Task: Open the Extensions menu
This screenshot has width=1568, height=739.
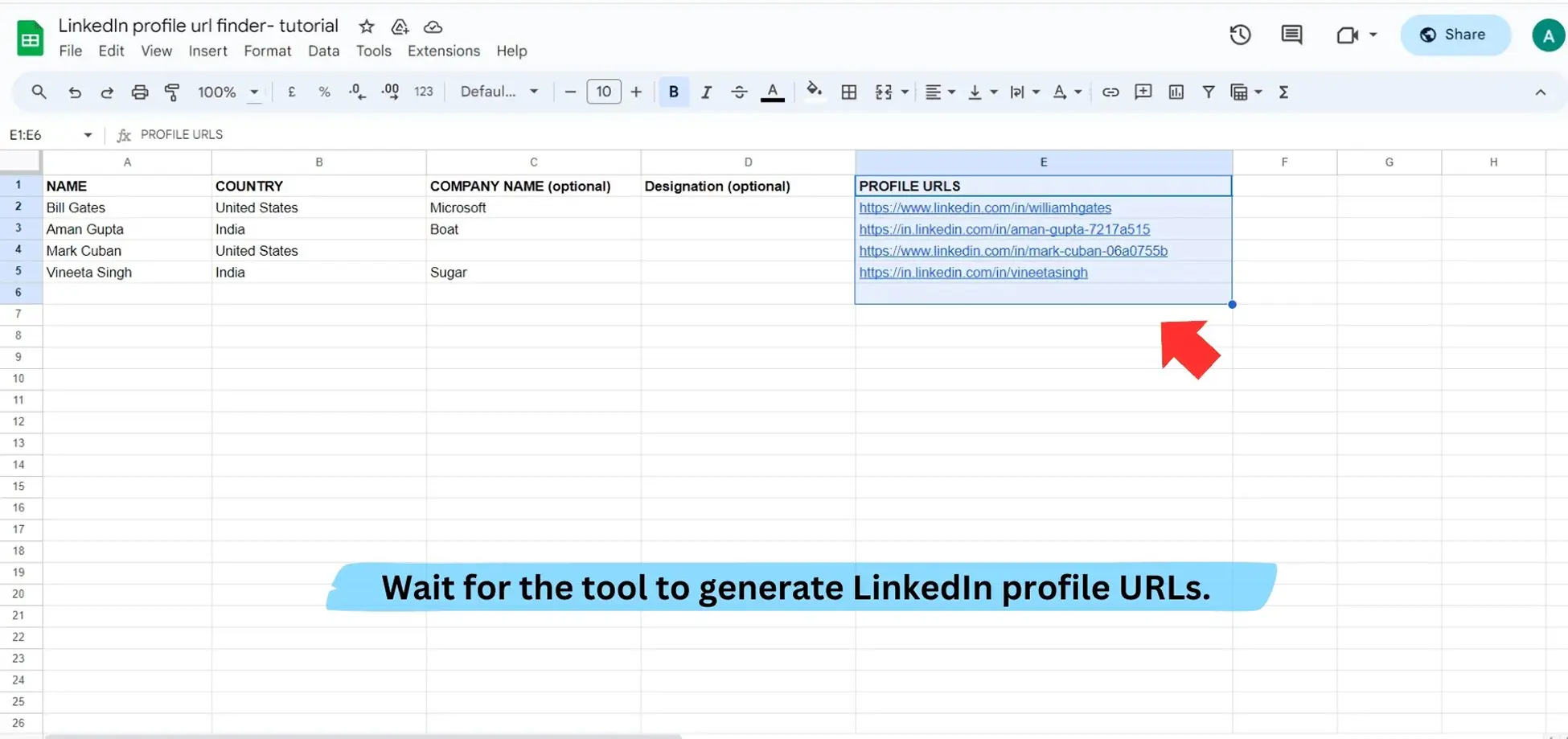Action: [443, 51]
